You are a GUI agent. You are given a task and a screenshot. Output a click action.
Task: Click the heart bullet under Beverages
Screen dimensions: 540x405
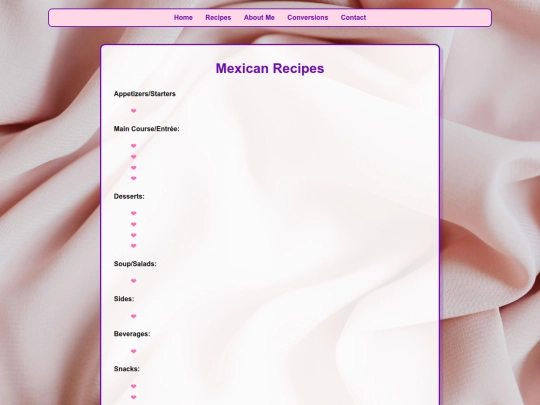[134, 351]
